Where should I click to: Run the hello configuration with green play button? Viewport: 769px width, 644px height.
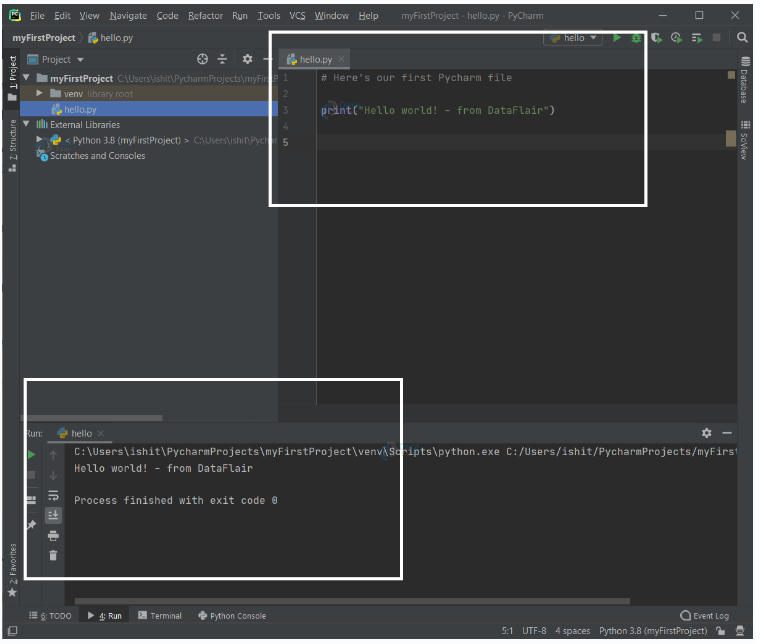coord(616,38)
